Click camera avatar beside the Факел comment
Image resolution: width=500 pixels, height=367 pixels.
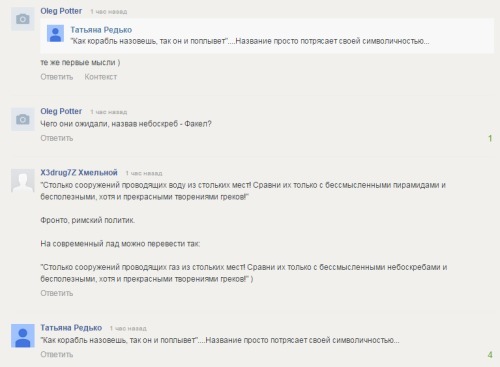(x=23, y=119)
